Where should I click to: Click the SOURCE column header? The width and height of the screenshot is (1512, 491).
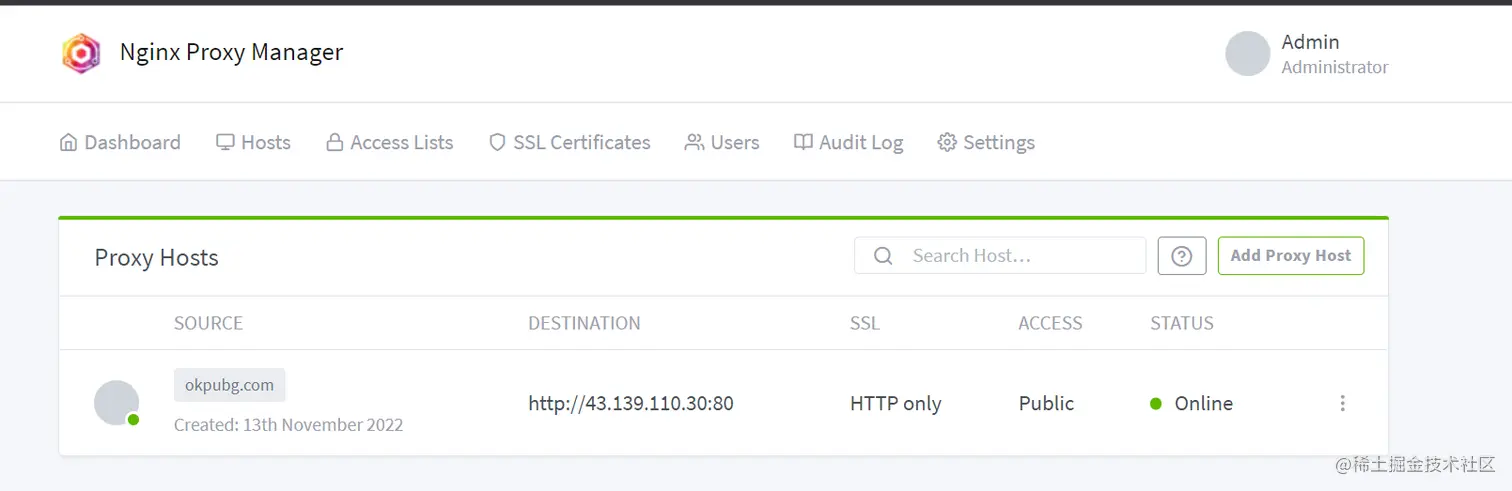(208, 323)
